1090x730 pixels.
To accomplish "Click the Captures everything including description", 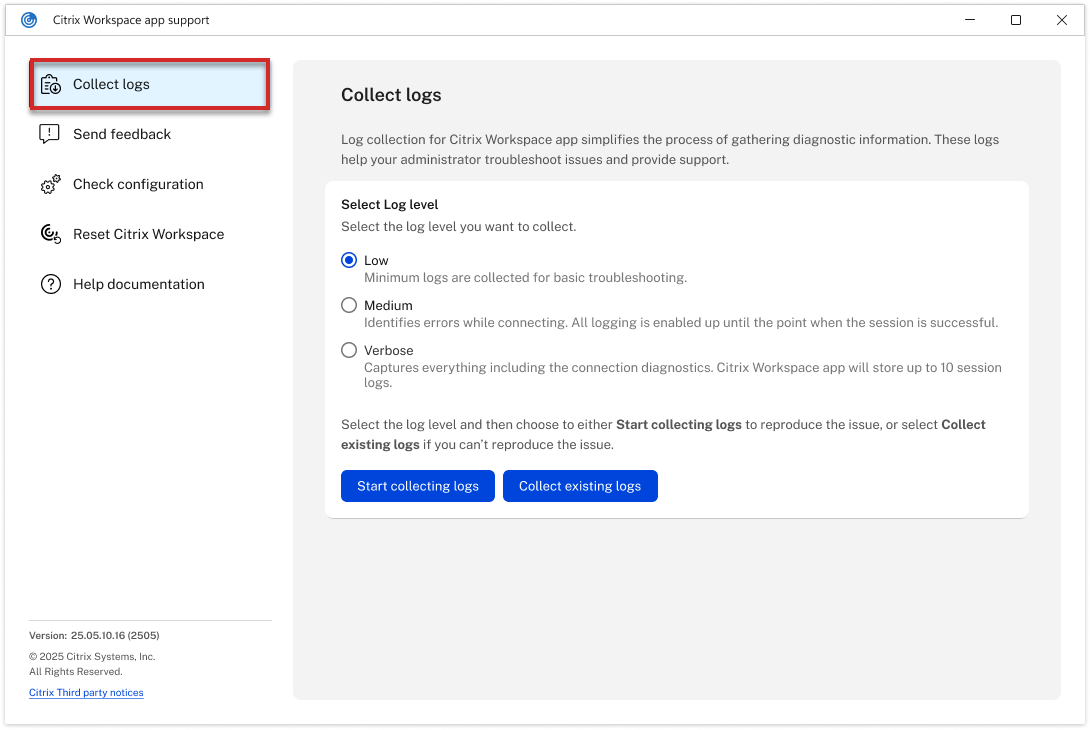I will [683, 375].
